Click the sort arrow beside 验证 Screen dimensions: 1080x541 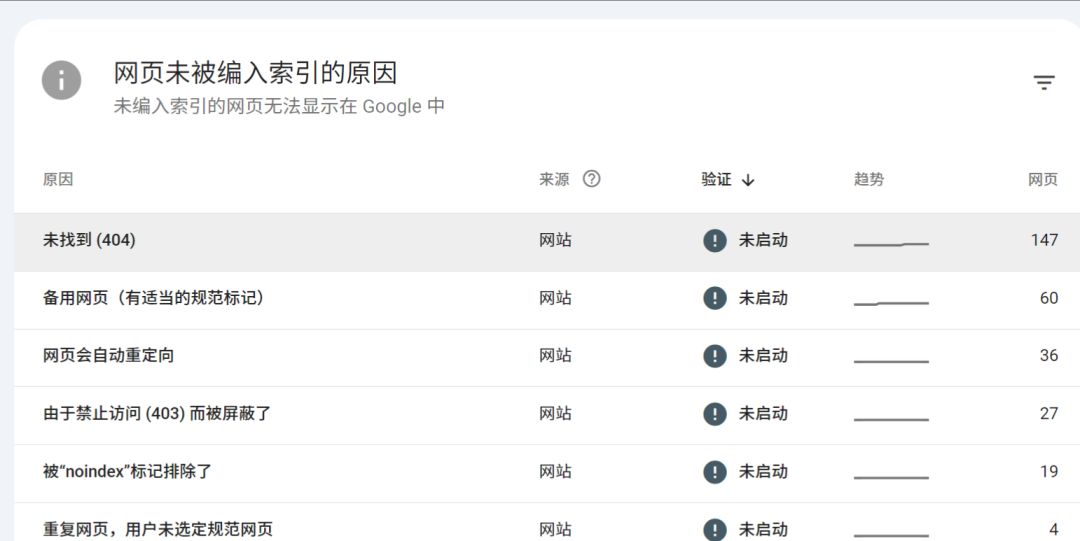[749, 181]
